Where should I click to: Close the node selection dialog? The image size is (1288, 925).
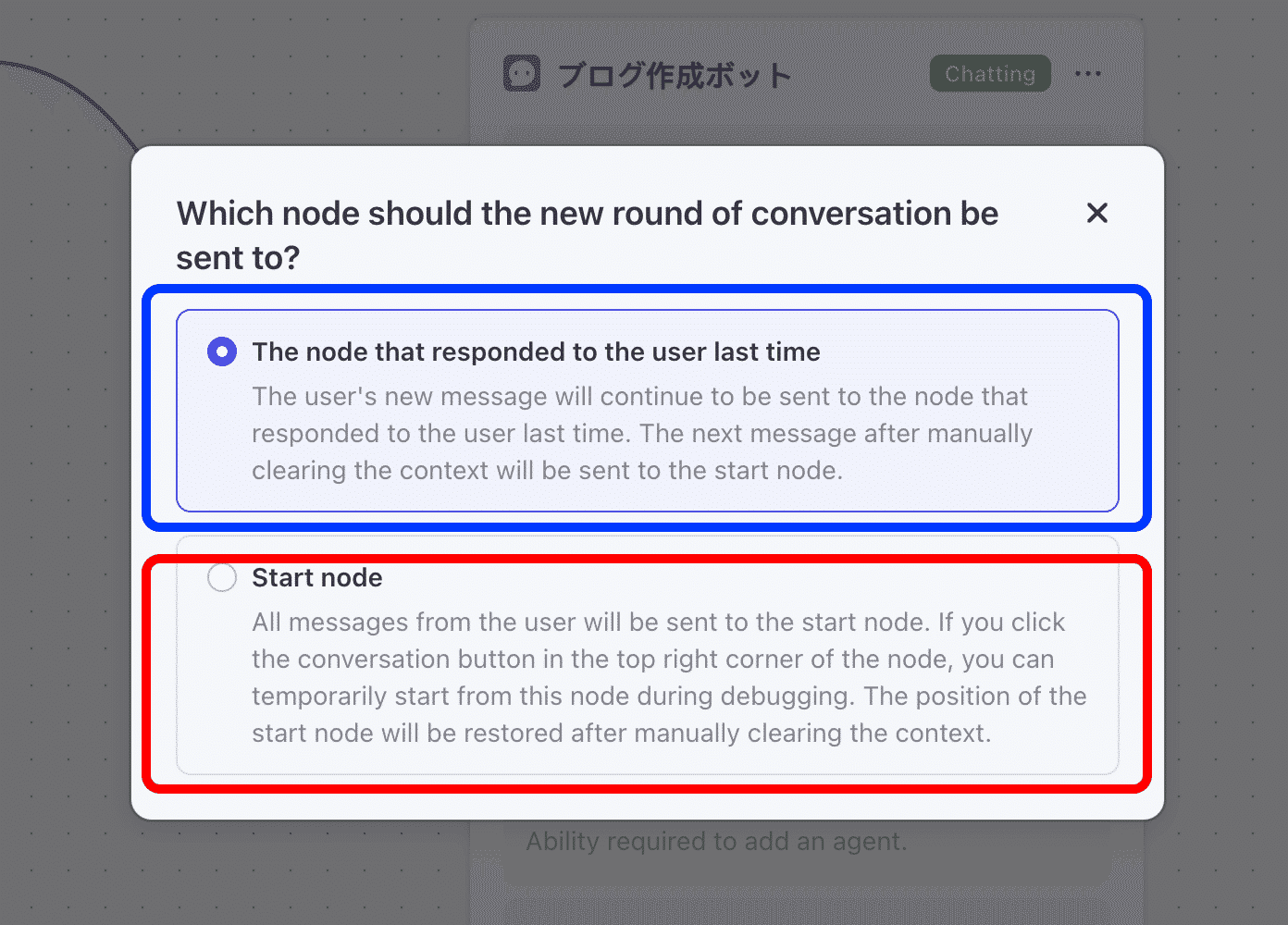tap(1096, 213)
